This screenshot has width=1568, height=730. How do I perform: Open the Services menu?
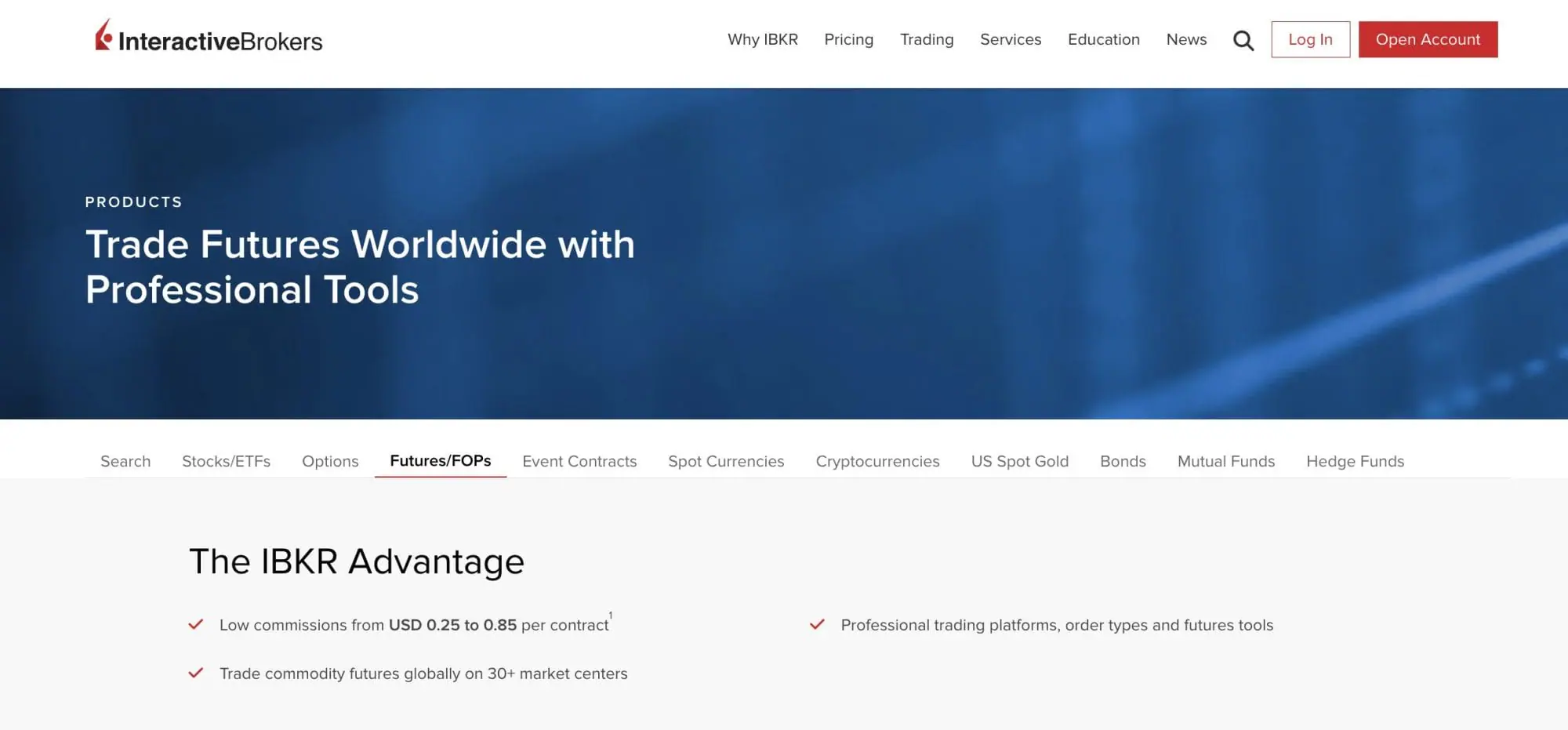(x=1010, y=39)
